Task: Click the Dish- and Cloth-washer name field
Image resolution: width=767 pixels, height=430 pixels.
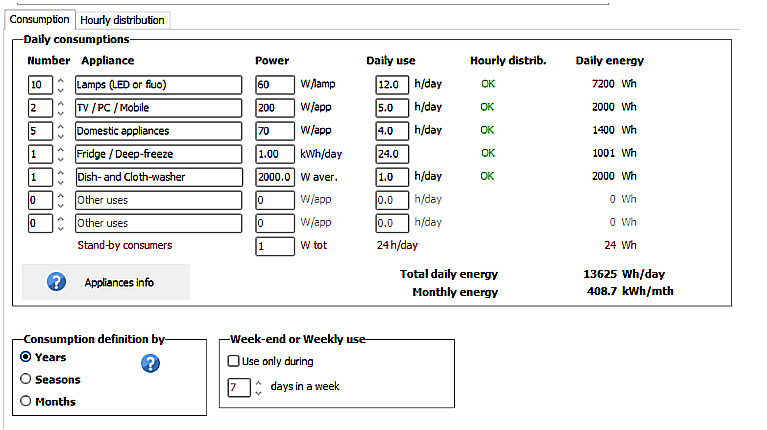Action: click(158, 177)
